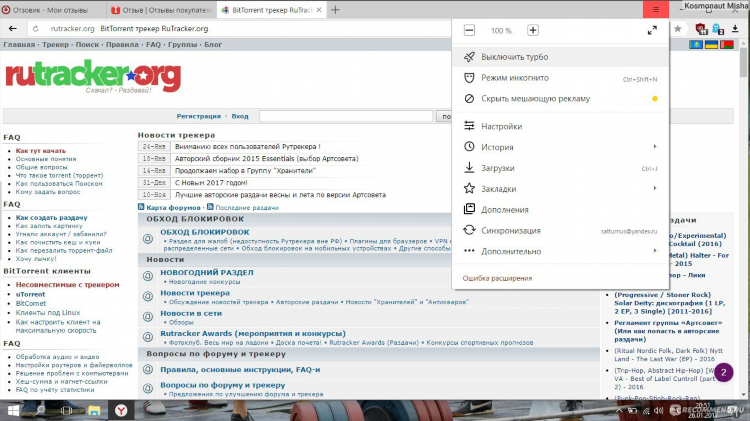
Task: Select Выключить турбо menu item
Action: (560, 57)
